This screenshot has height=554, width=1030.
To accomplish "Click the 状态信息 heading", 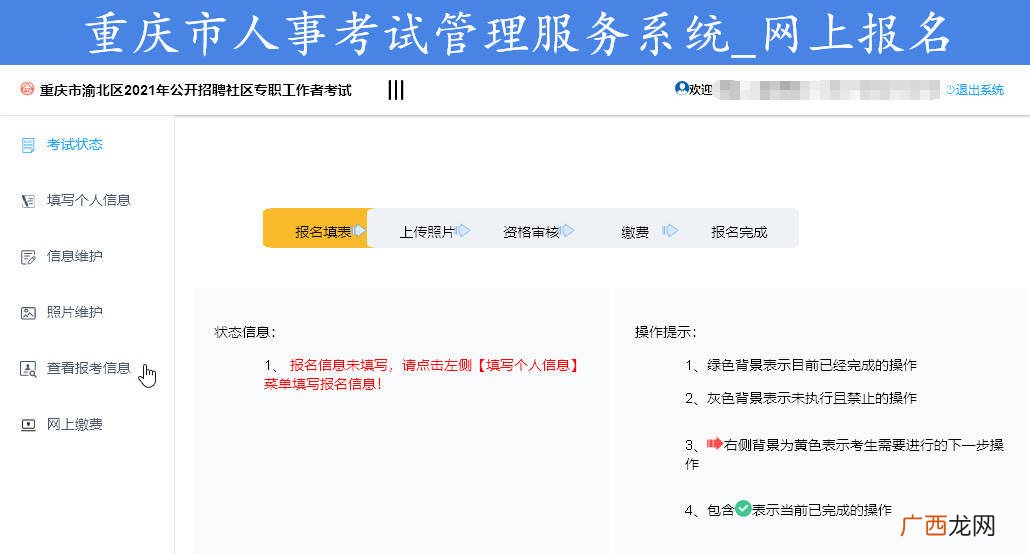I will [x=245, y=333].
